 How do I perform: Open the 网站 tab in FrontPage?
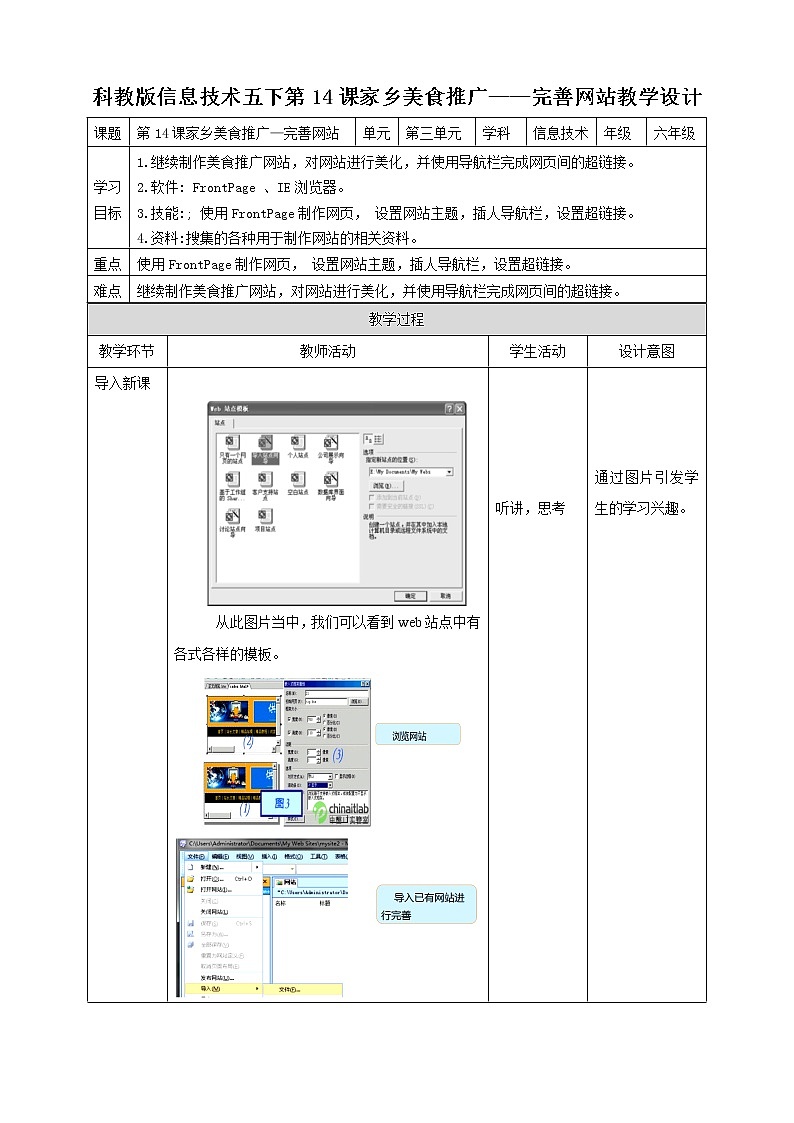[x=286, y=882]
